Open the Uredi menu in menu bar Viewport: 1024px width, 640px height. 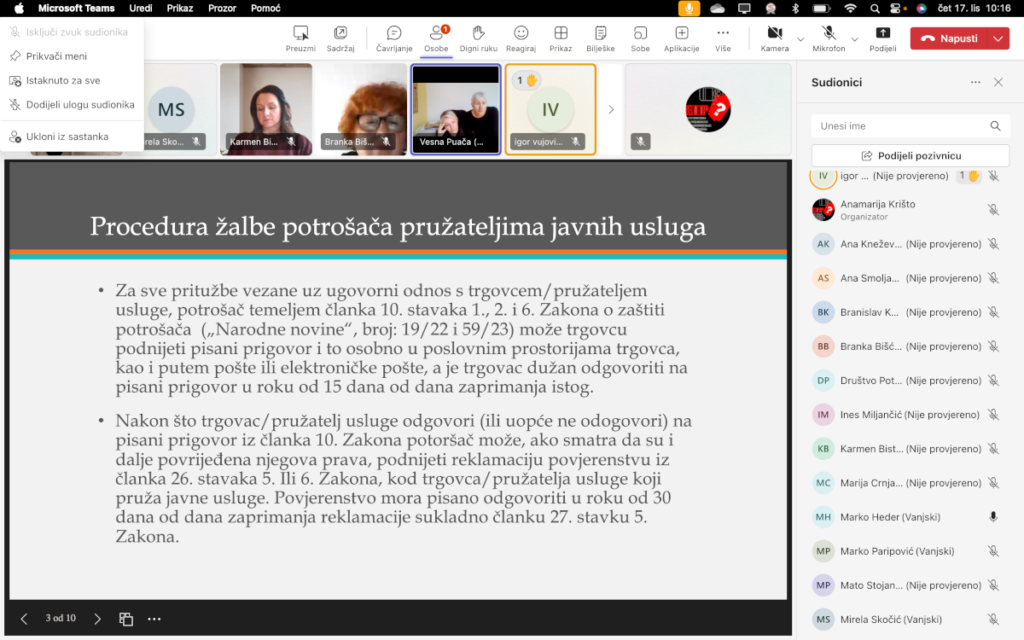click(x=140, y=8)
